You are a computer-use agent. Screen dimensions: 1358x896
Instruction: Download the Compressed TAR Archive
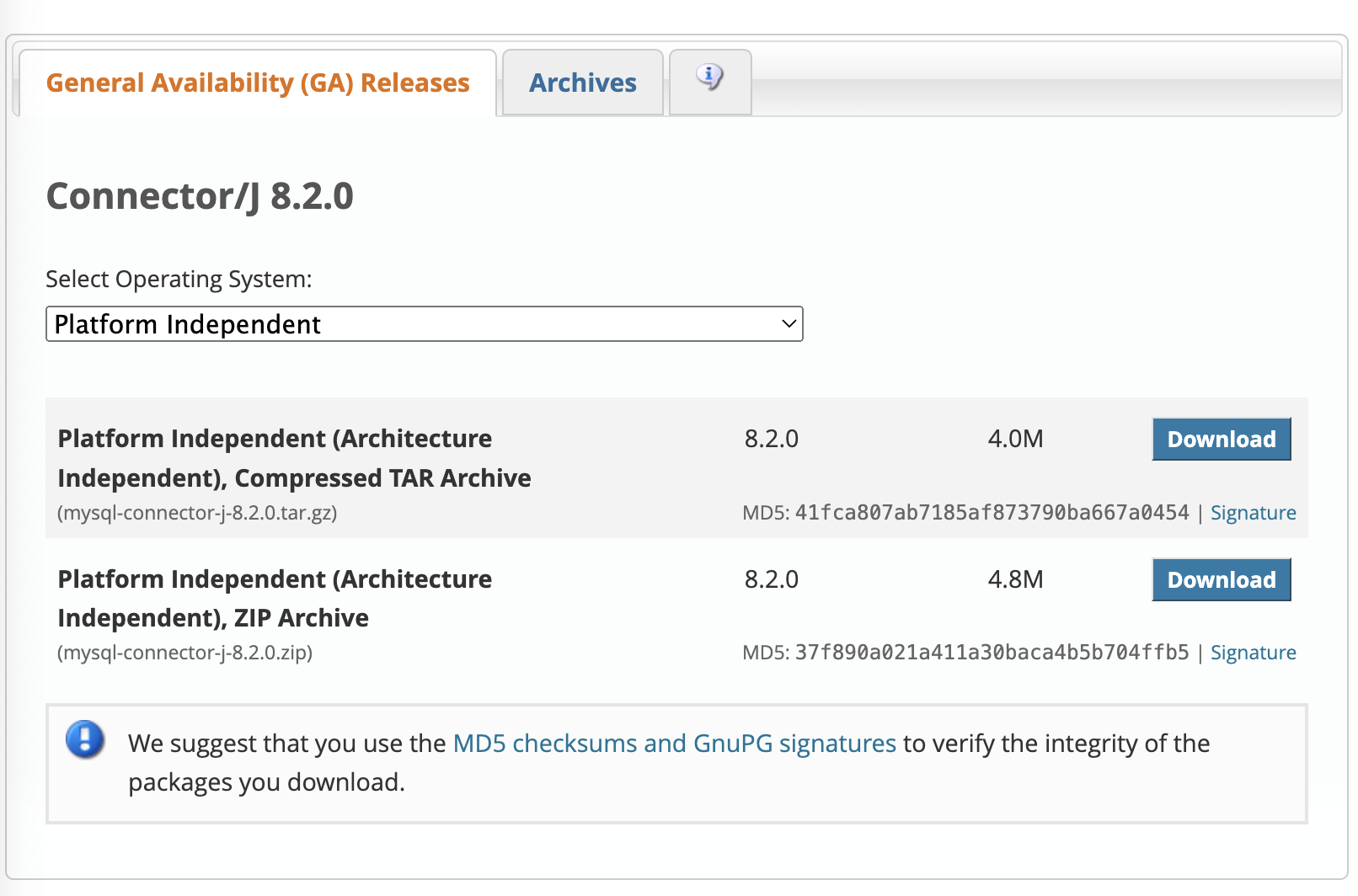coord(1222,439)
